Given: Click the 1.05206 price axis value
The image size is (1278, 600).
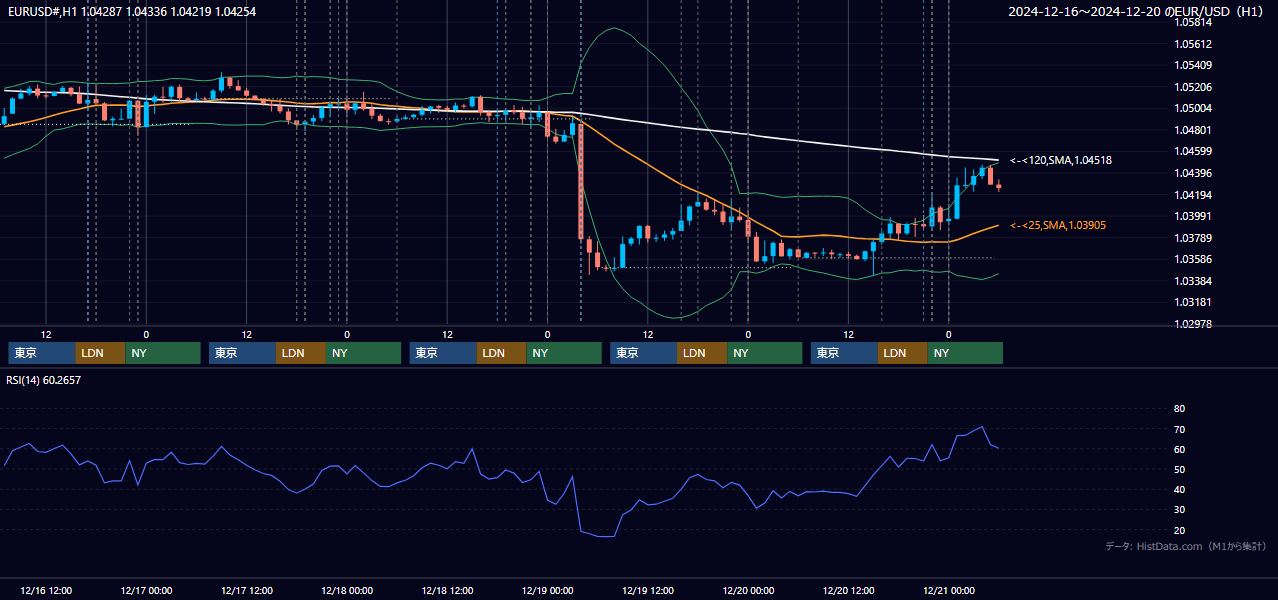Looking at the screenshot, I should coord(1193,87).
